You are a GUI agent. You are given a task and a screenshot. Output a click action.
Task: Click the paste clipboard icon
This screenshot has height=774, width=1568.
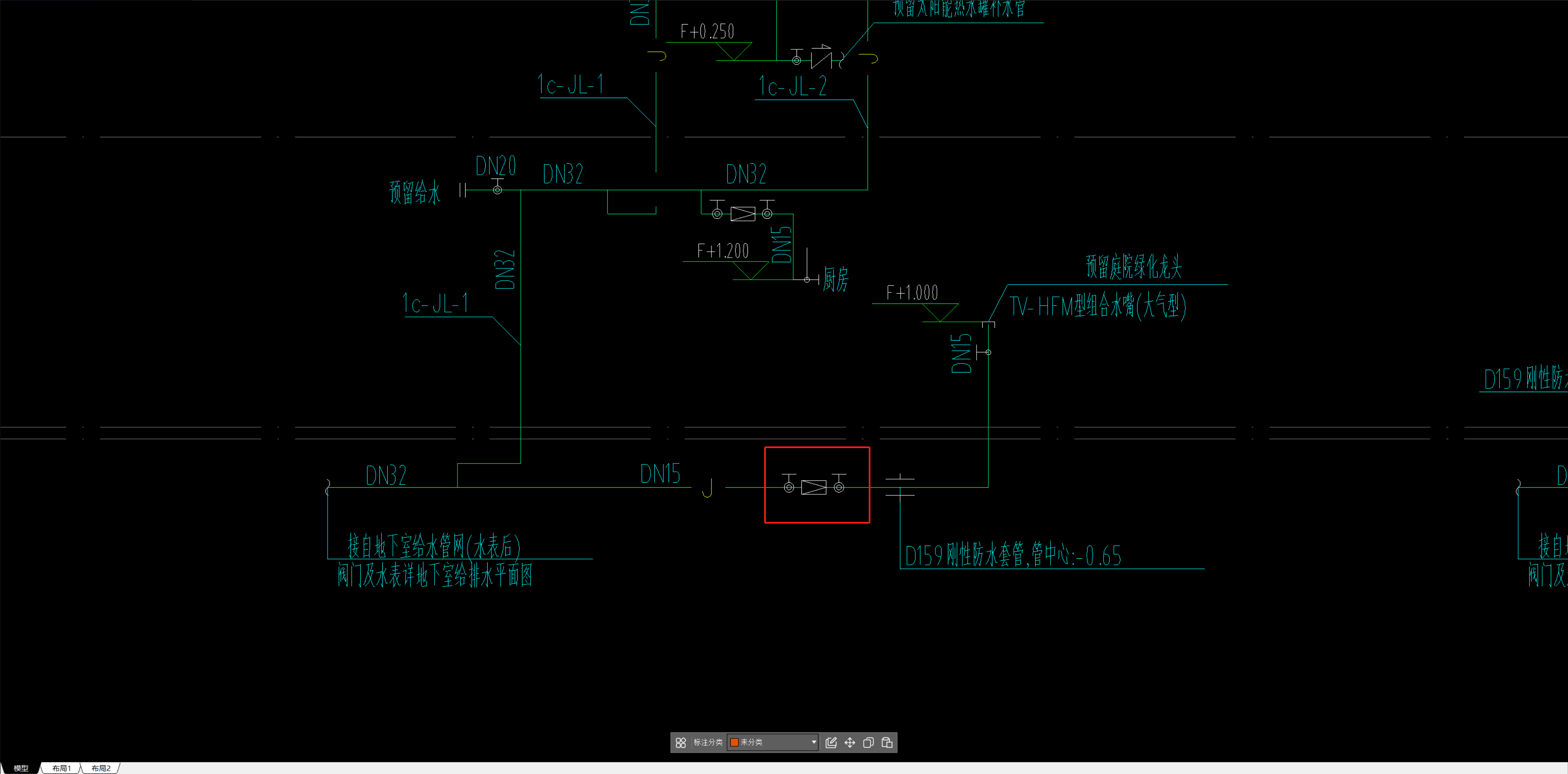tap(887, 743)
